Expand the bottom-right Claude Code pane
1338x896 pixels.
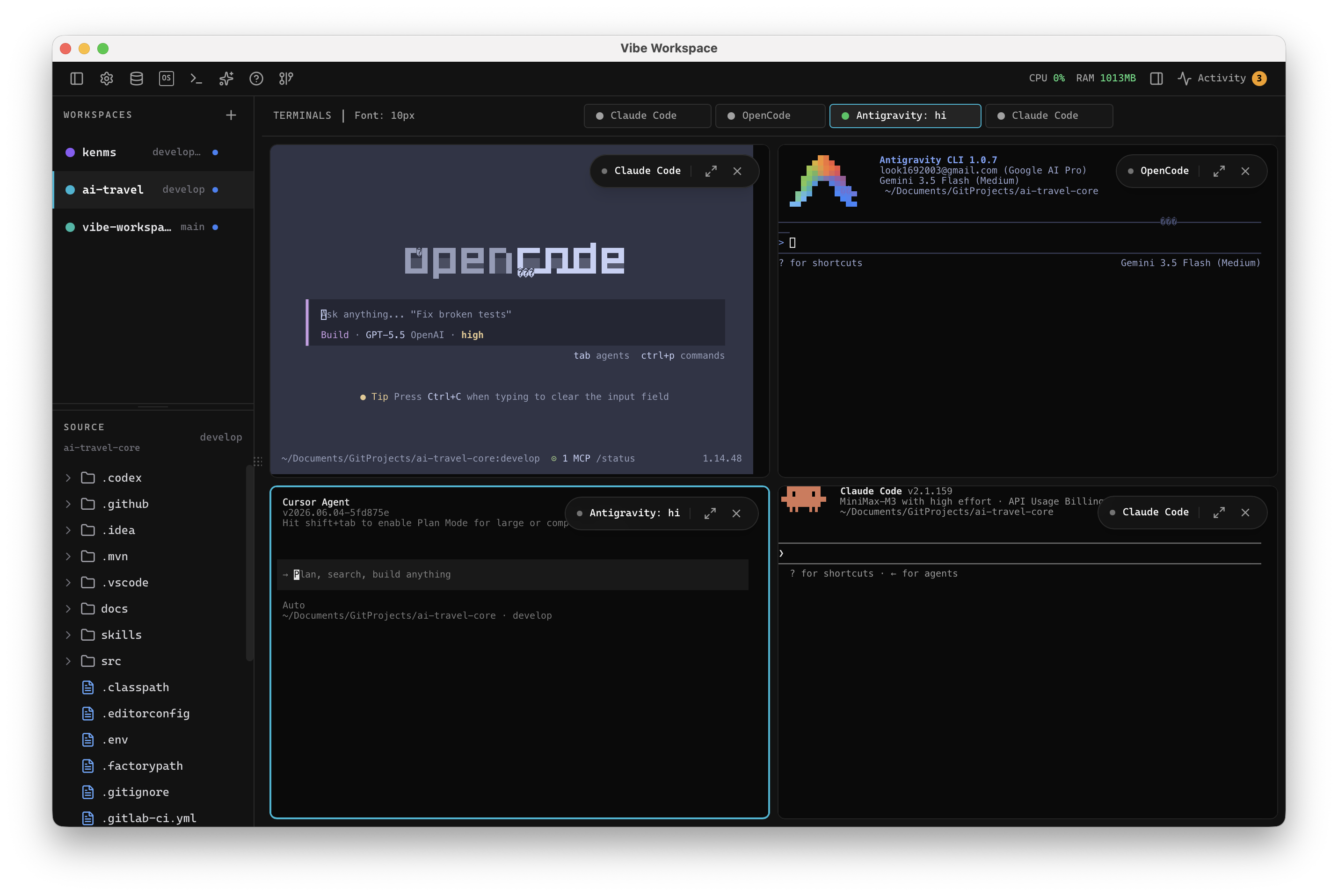1219,512
